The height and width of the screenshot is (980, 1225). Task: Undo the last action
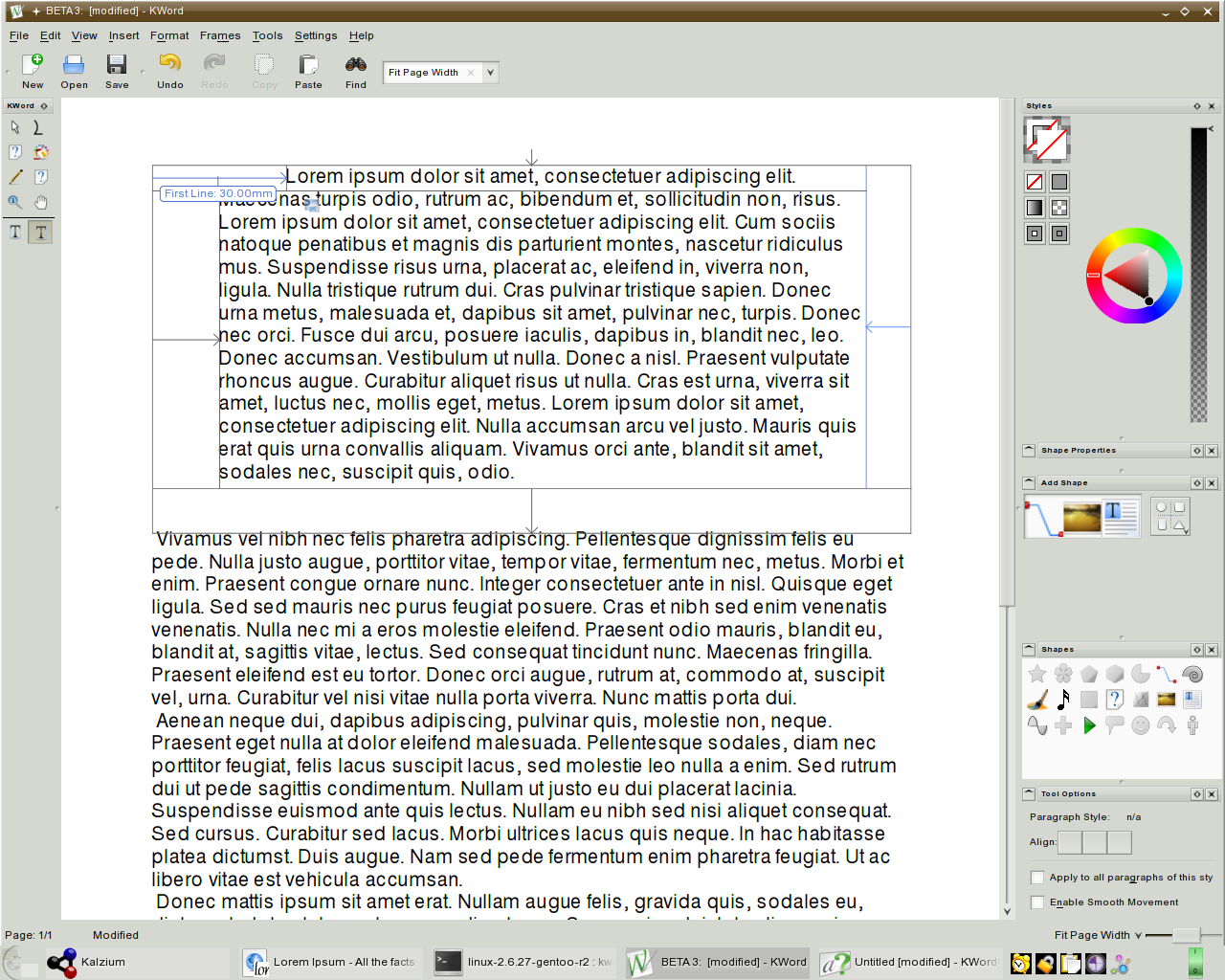[x=169, y=72]
